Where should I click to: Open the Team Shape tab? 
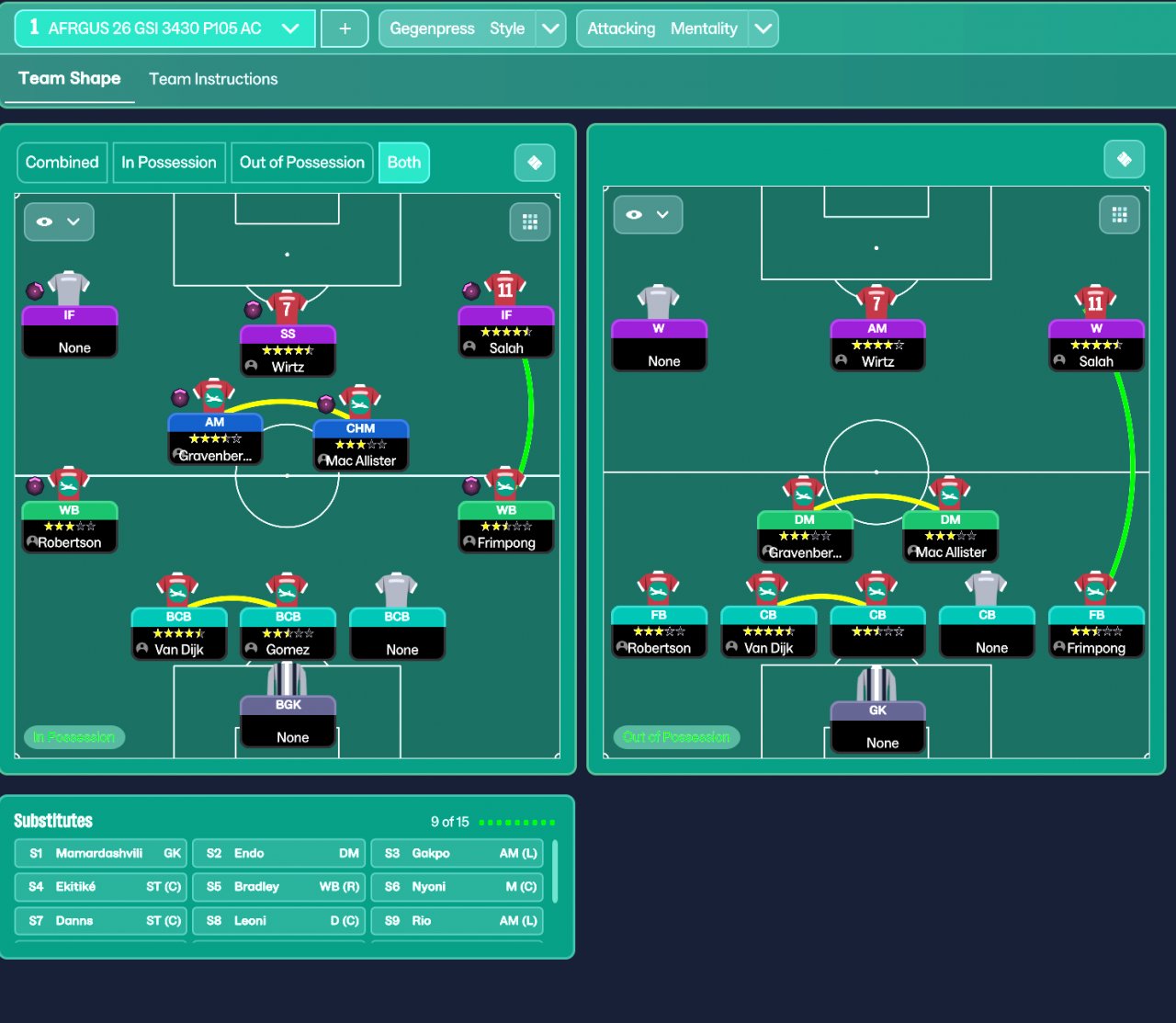(70, 79)
